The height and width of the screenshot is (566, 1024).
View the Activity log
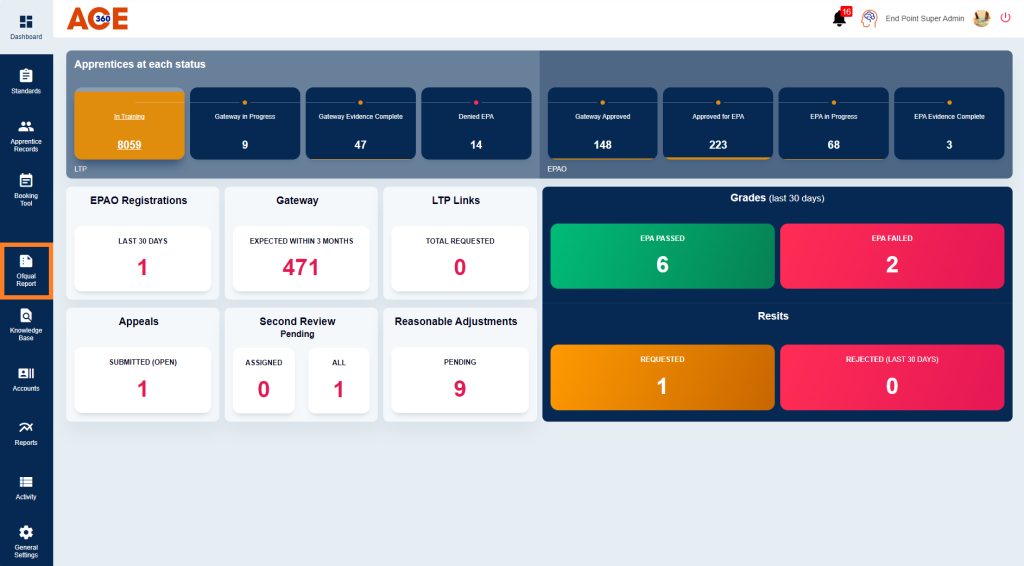pos(26,487)
